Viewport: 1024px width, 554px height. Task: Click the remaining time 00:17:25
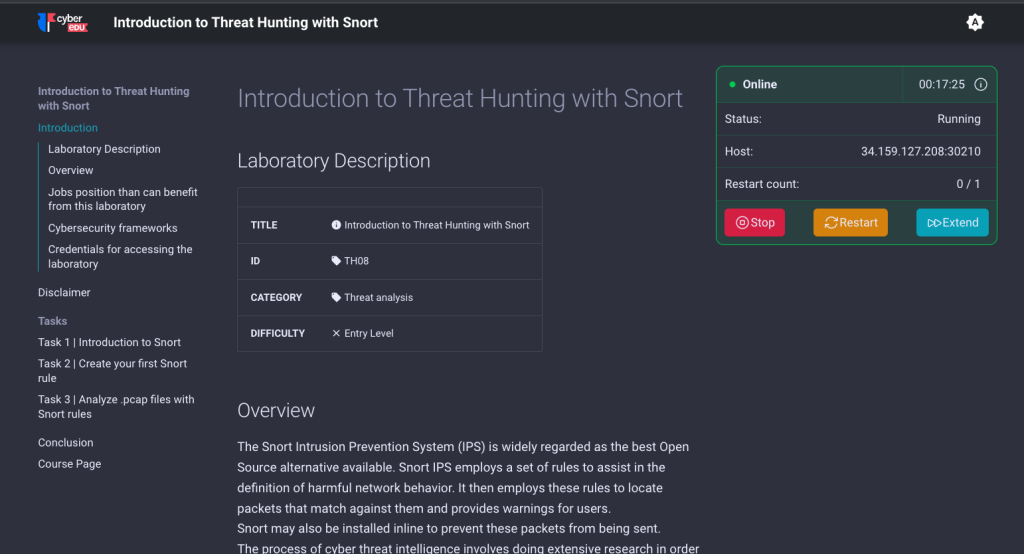(x=941, y=84)
